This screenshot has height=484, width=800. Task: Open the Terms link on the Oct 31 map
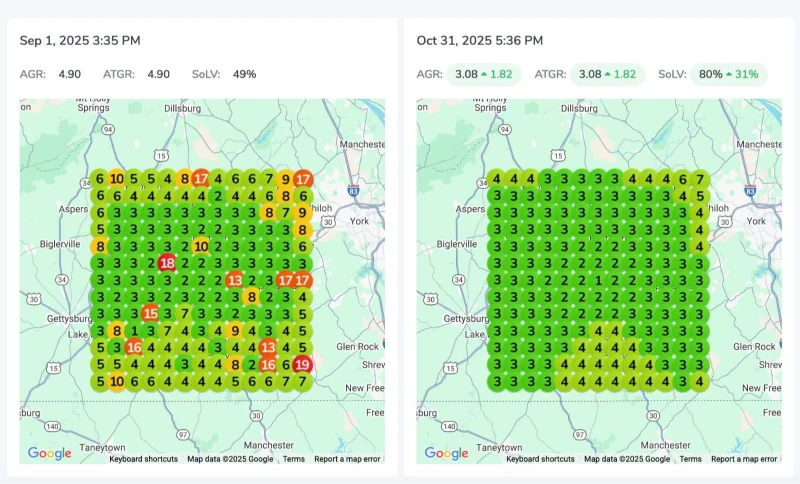[691, 459]
